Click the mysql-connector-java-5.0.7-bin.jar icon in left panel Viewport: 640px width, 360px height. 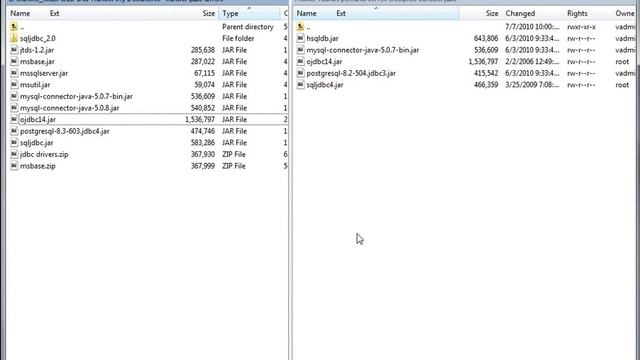(14, 96)
